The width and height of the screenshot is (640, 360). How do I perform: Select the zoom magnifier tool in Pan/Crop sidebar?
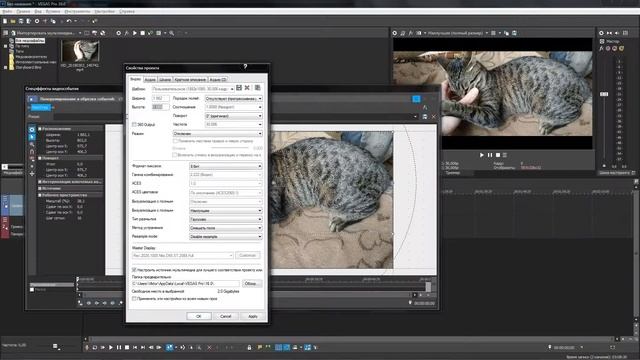pos(32,144)
